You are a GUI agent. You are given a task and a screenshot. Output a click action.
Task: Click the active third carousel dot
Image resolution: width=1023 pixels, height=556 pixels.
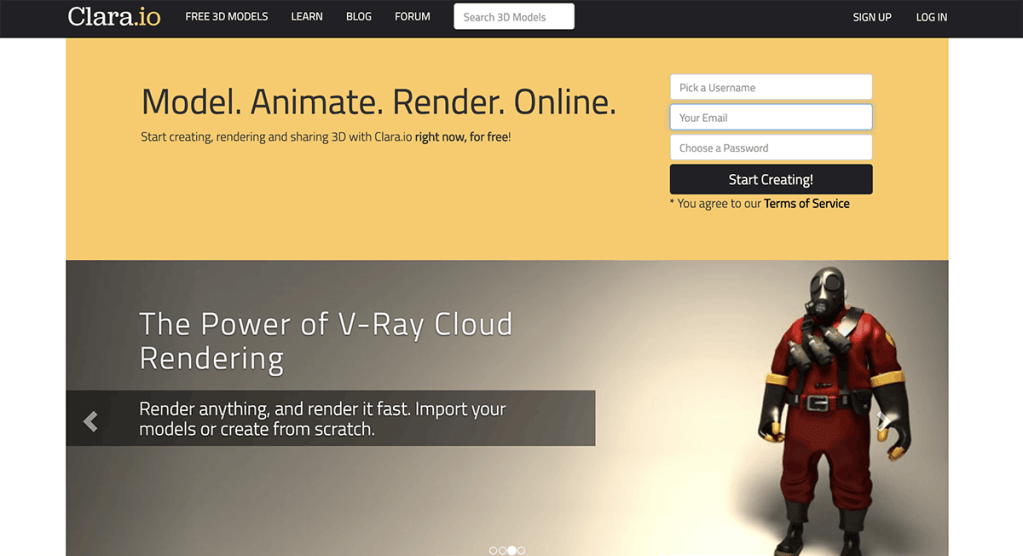(x=512, y=550)
